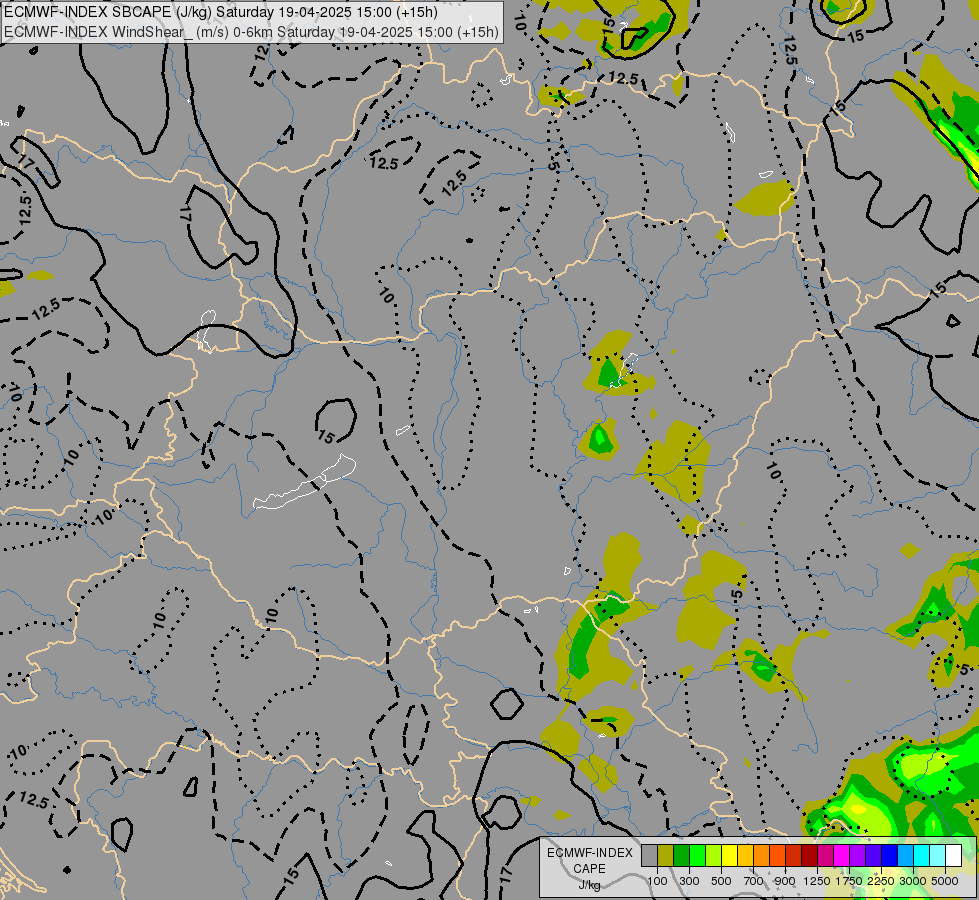The width and height of the screenshot is (979, 900).
Task: Click the J/kg unit label in legend
Action: tap(589, 885)
